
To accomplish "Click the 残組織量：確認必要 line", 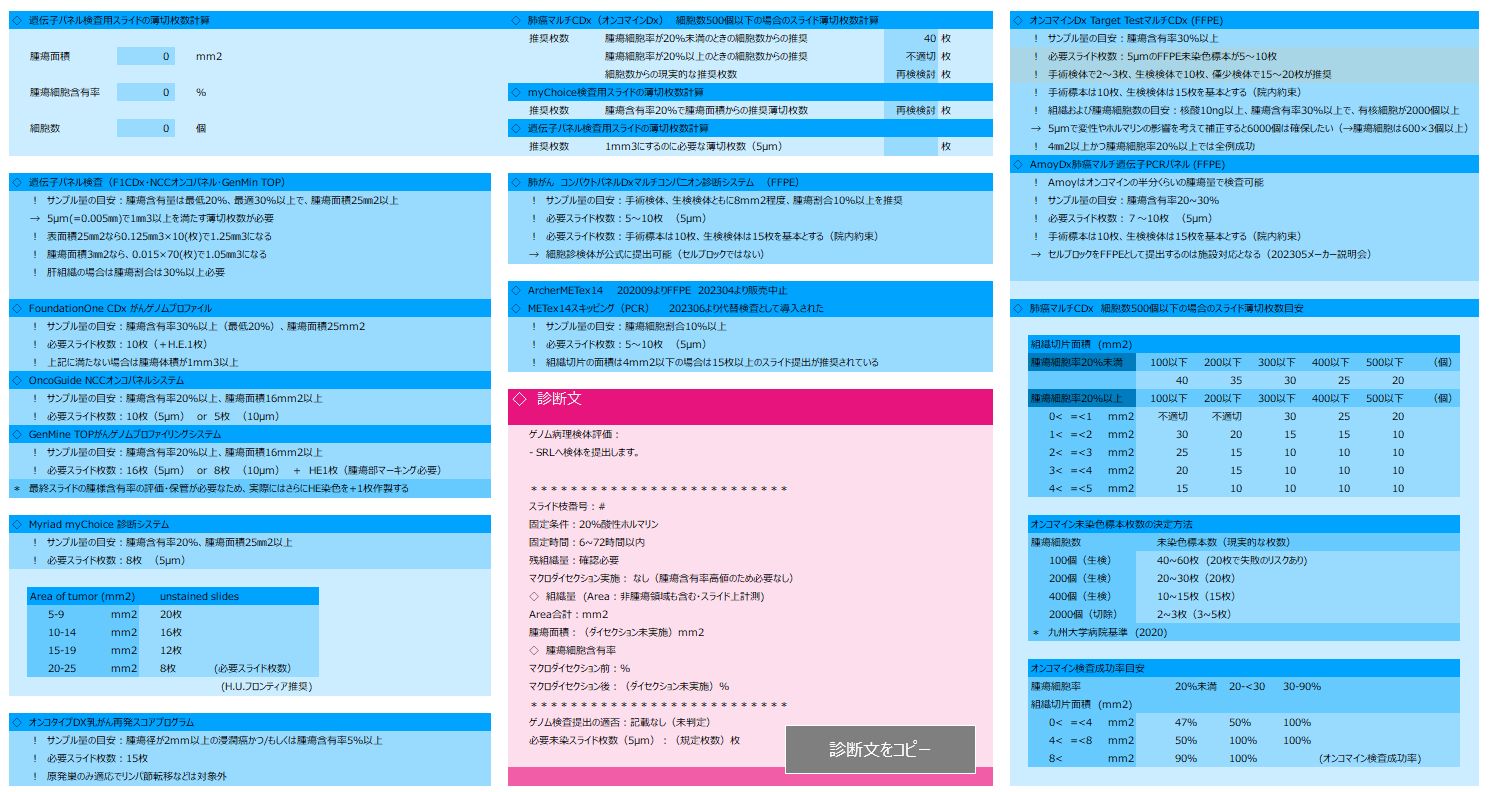I will click(x=574, y=560).
